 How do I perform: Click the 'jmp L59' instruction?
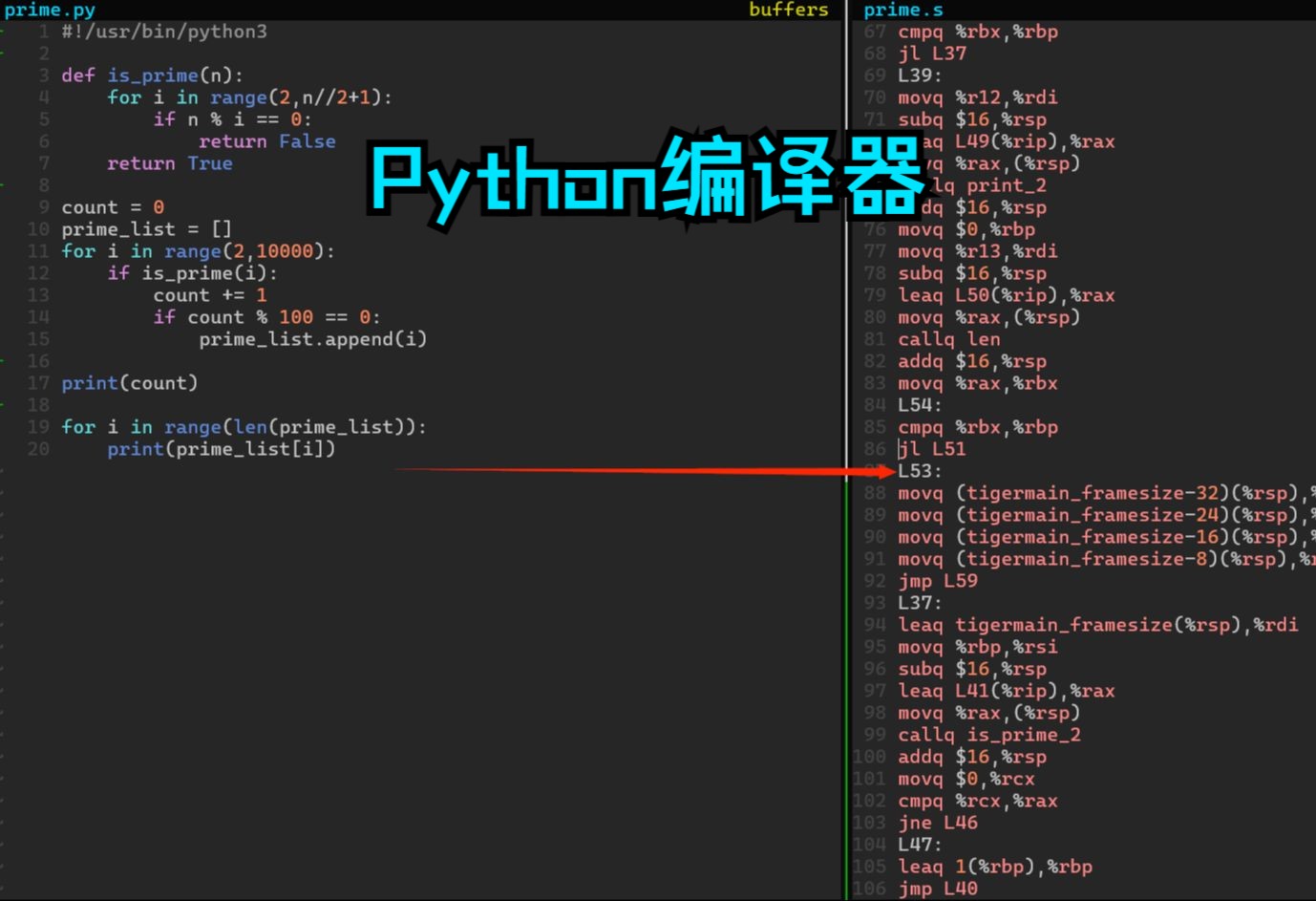938,581
